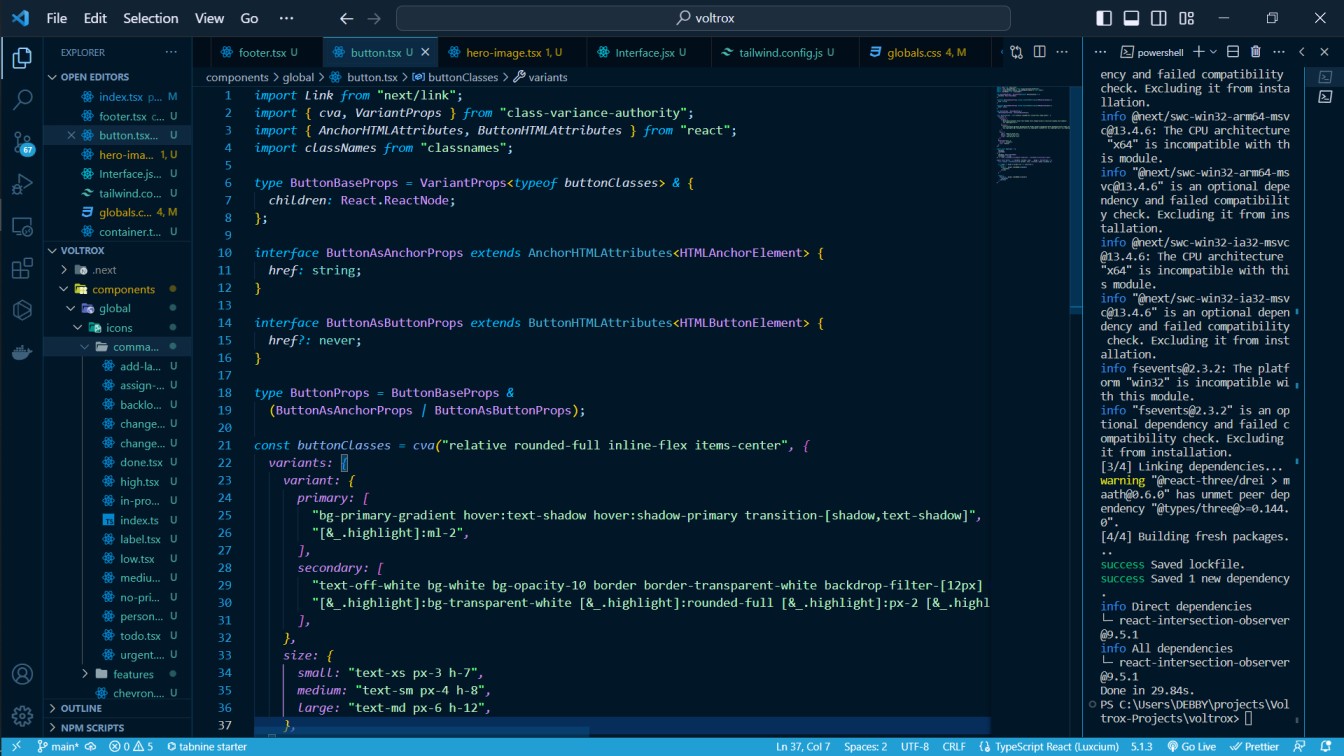Open the Selection menu

(151, 18)
